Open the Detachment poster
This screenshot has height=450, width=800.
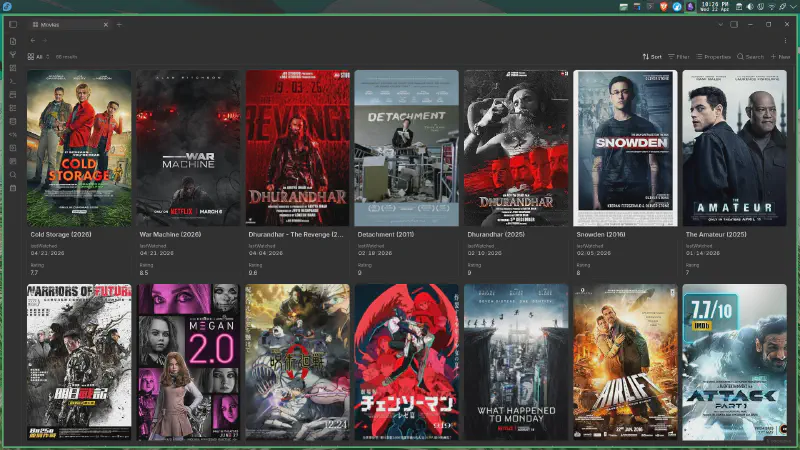pyautogui.click(x=407, y=148)
